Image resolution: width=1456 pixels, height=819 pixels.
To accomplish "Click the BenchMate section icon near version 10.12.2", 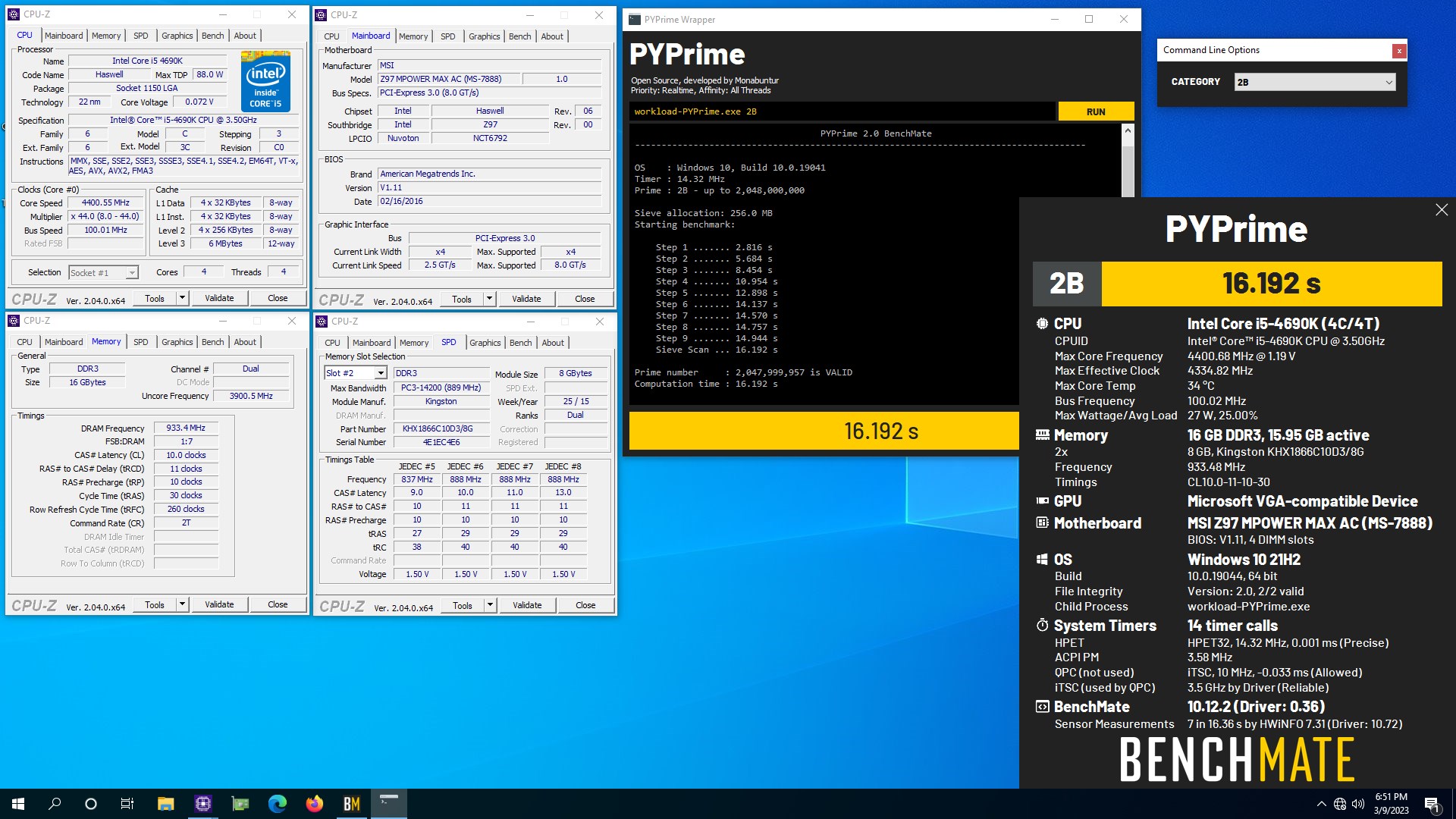I will [1042, 707].
